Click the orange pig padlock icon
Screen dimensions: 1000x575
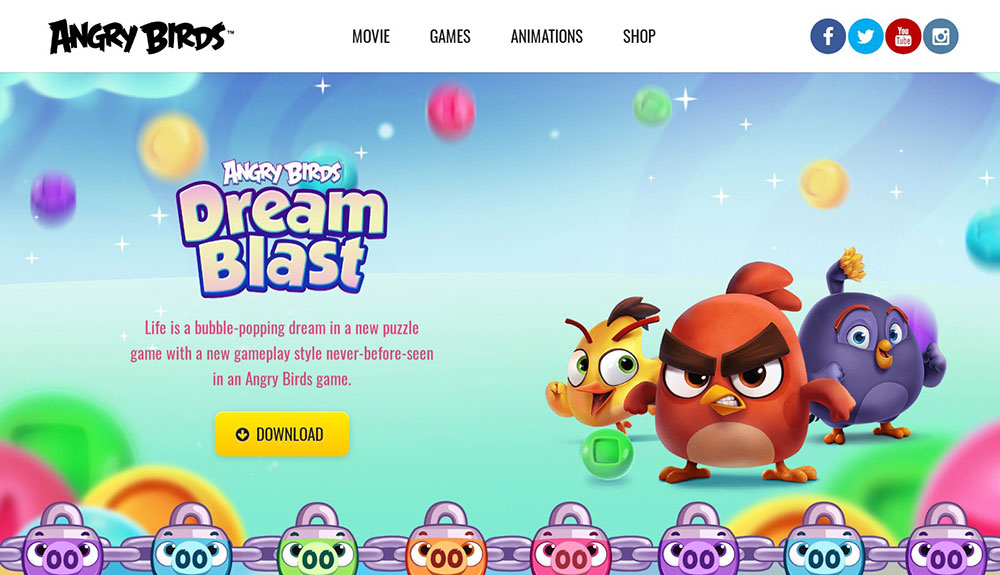pyautogui.click(x=446, y=541)
